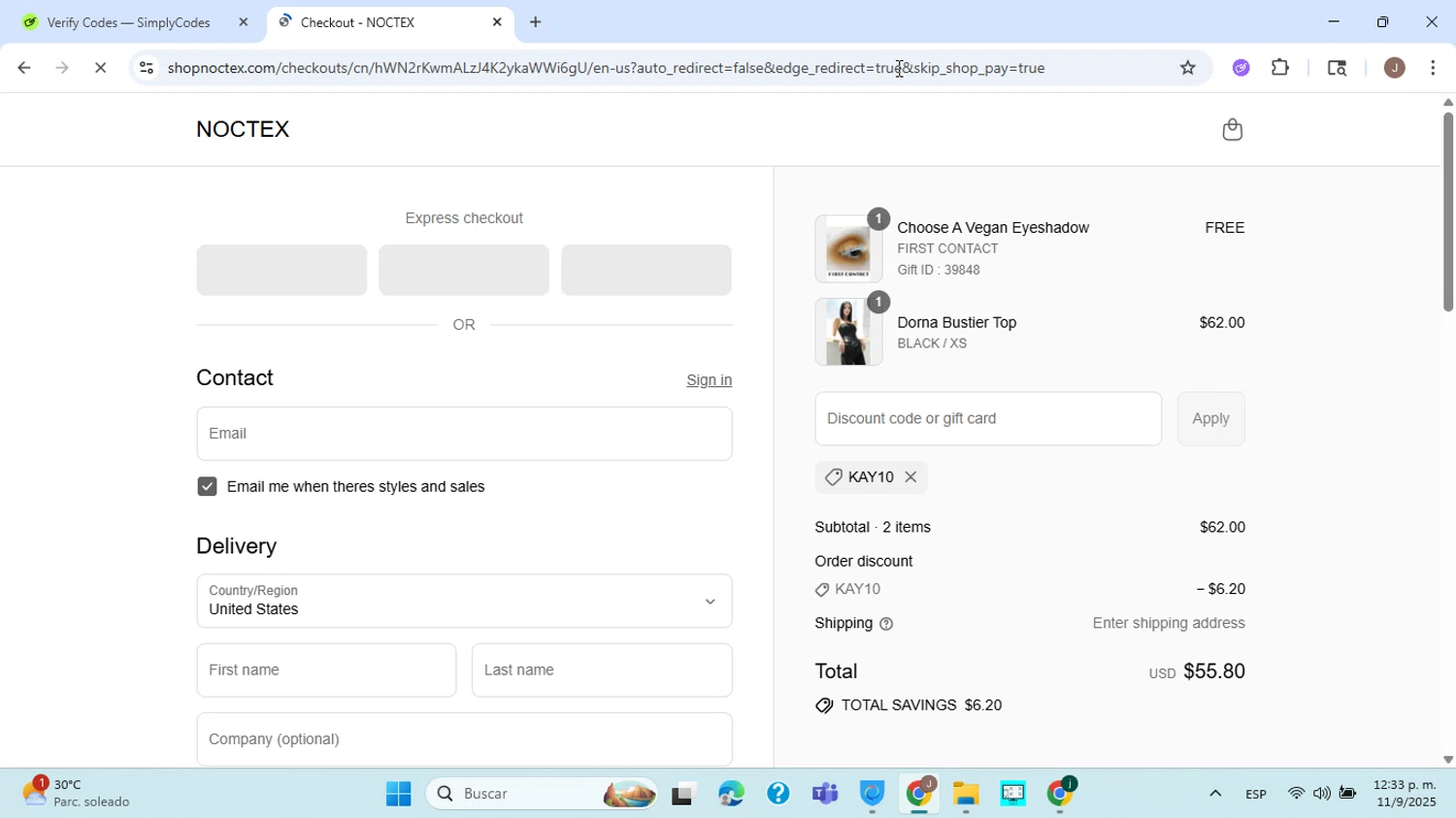This screenshot has width=1456, height=818.
Task: Uncheck Email me when theres styles and sales
Action: coord(207,486)
